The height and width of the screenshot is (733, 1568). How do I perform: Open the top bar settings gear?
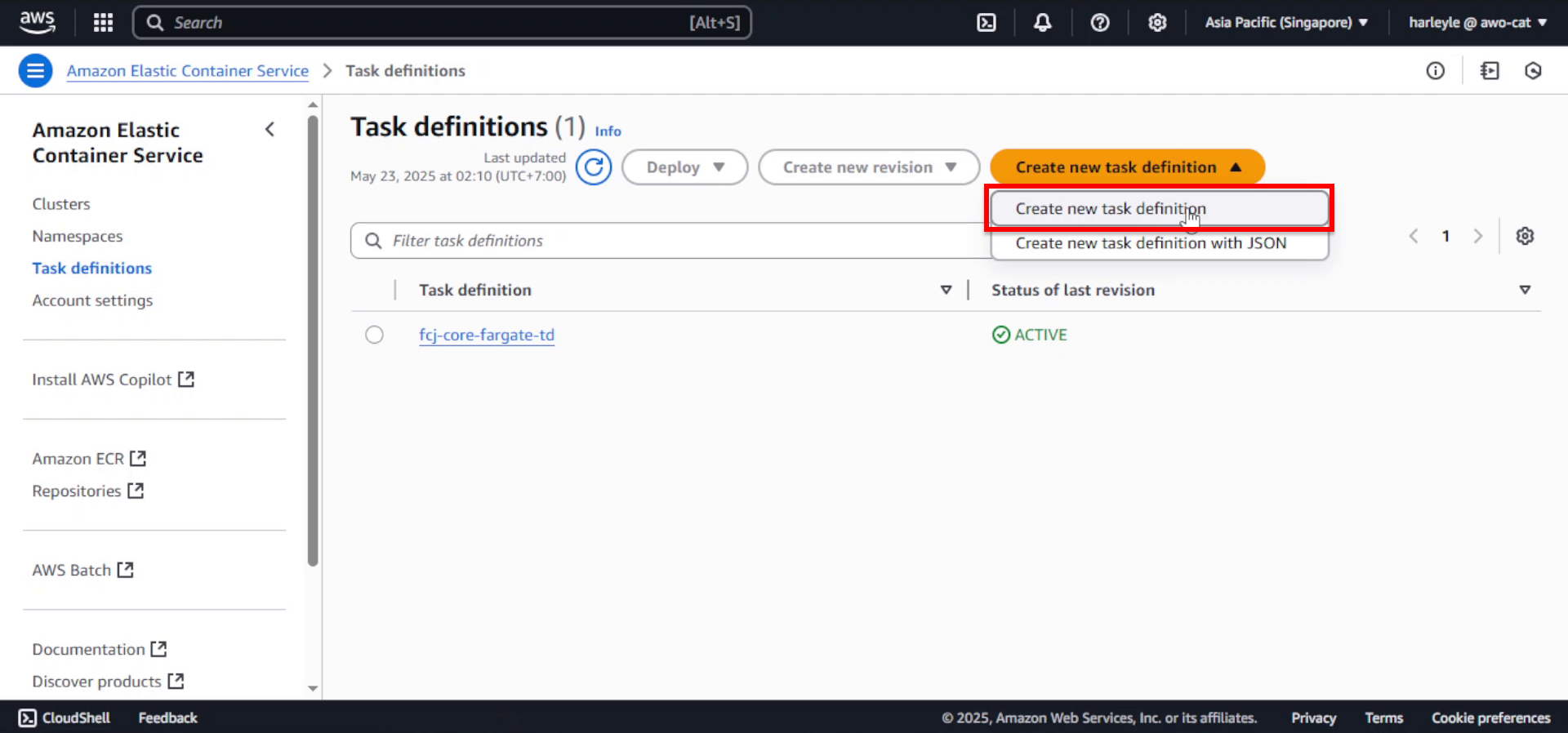1157,23
